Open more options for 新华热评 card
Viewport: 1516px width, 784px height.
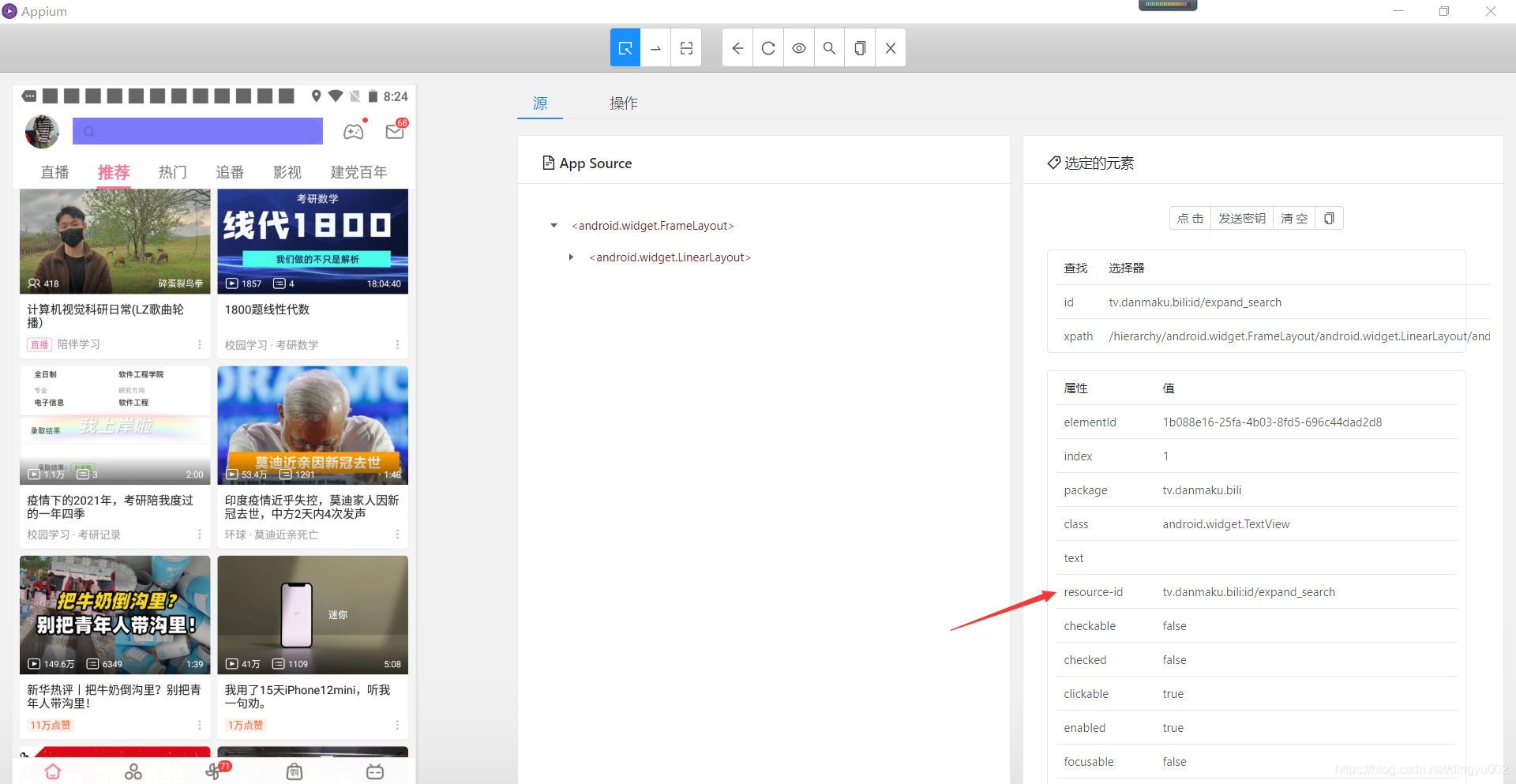(200, 725)
